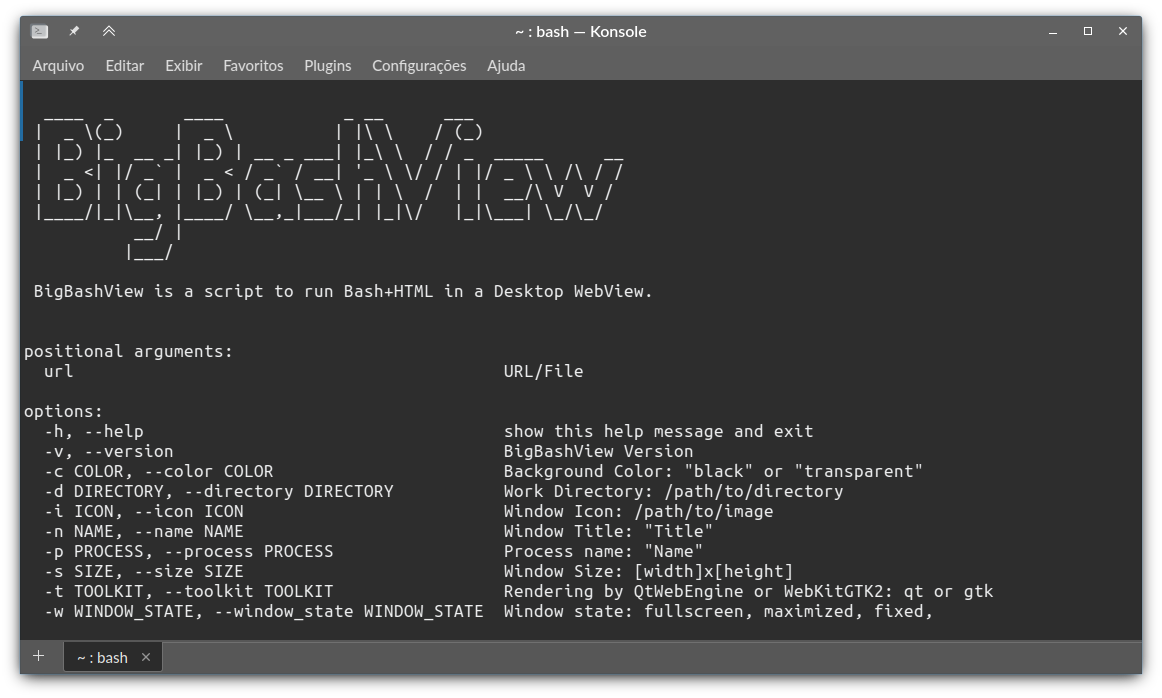Open the Arquivo menu

[x=59, y=65]
